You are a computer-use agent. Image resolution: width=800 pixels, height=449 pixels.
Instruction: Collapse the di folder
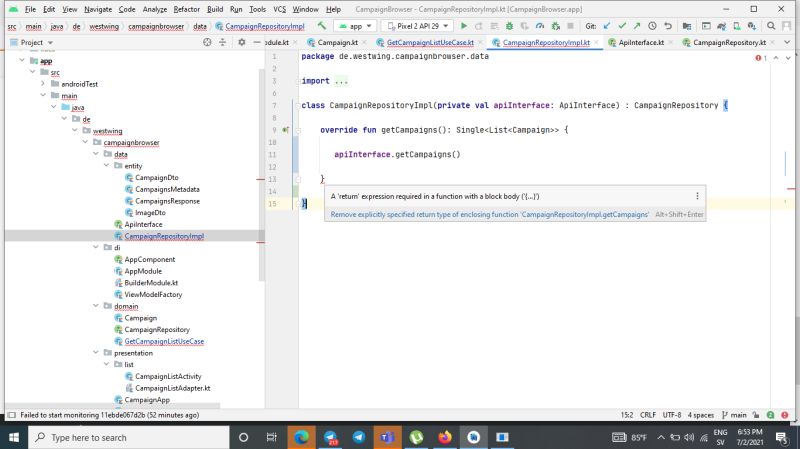(95, 247)
